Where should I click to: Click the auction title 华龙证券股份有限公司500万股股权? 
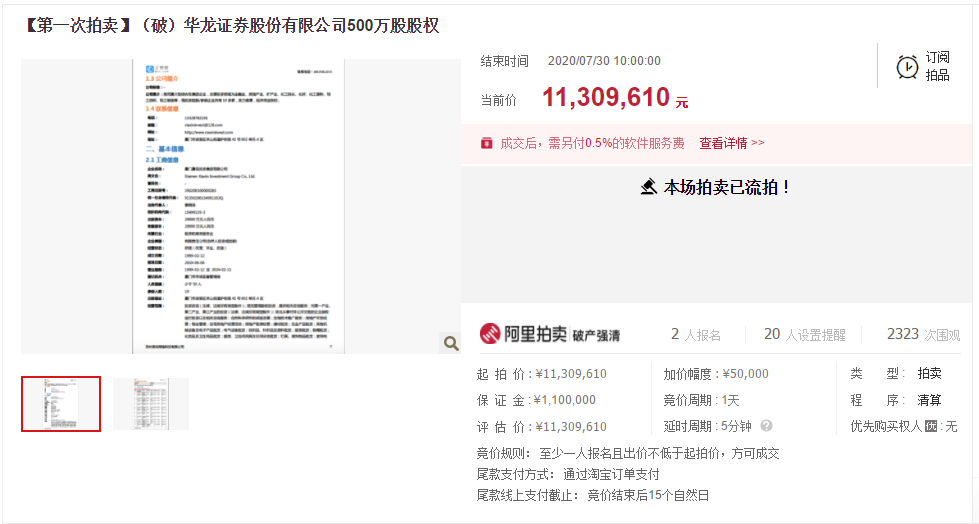pos(312,26)
